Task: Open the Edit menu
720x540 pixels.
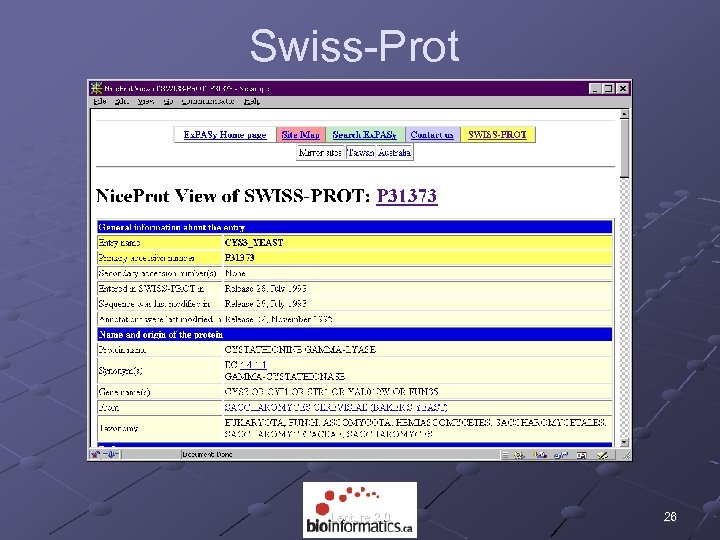Action: click(122, 101)
